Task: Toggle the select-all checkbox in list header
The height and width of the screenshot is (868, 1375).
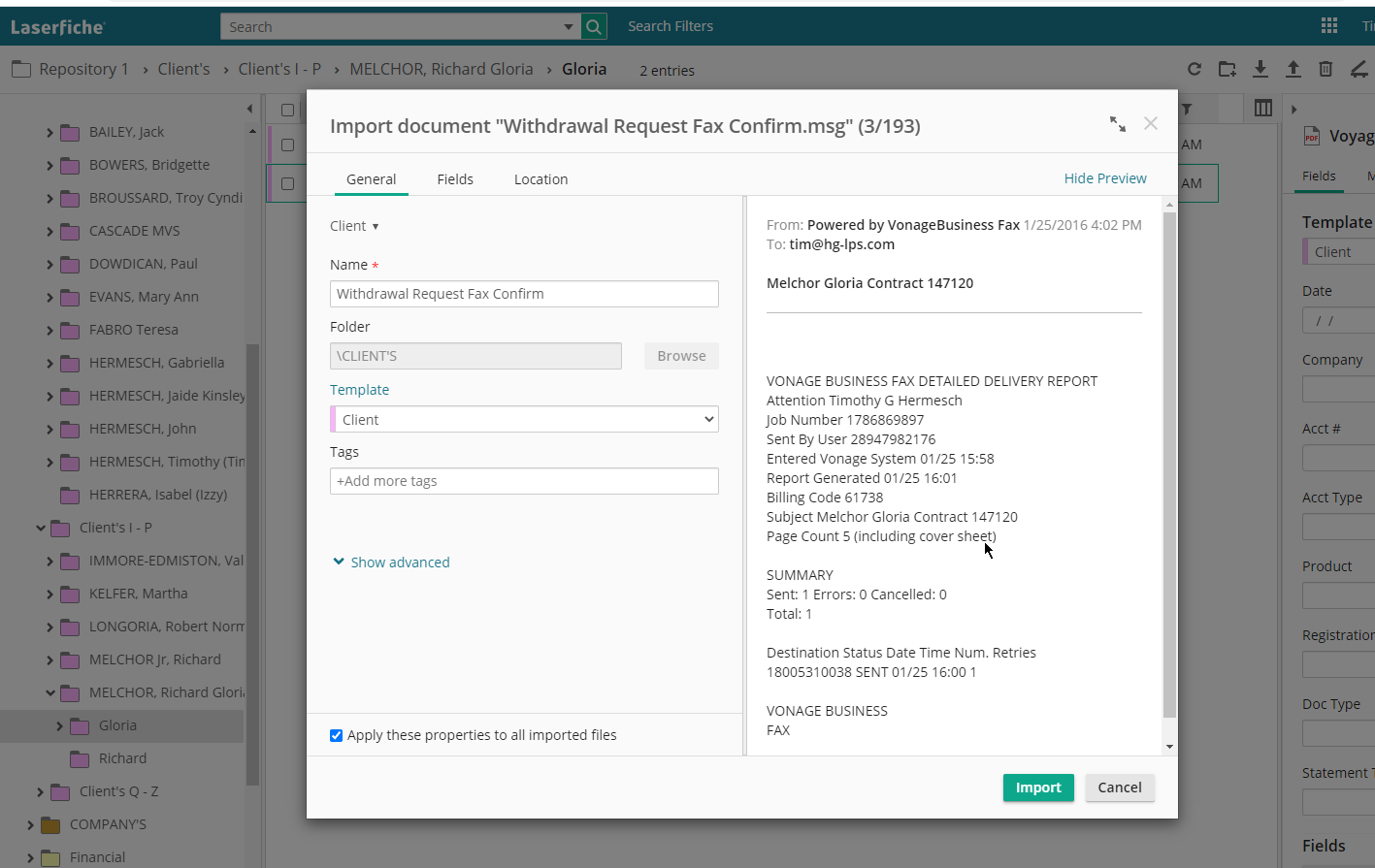Action: (x=287, y=110)
